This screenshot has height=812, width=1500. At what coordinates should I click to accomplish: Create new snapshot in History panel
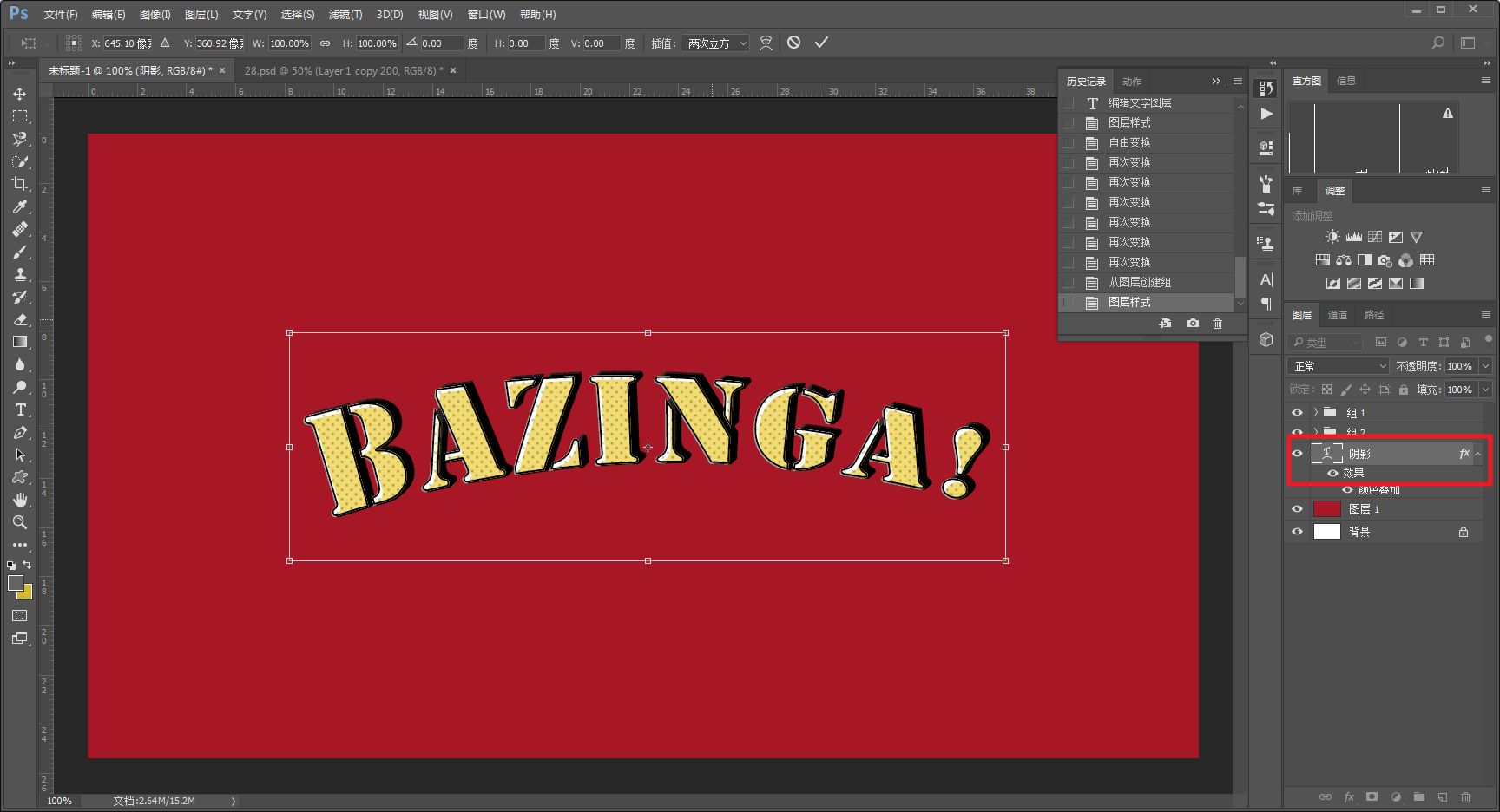point(1194,323)
